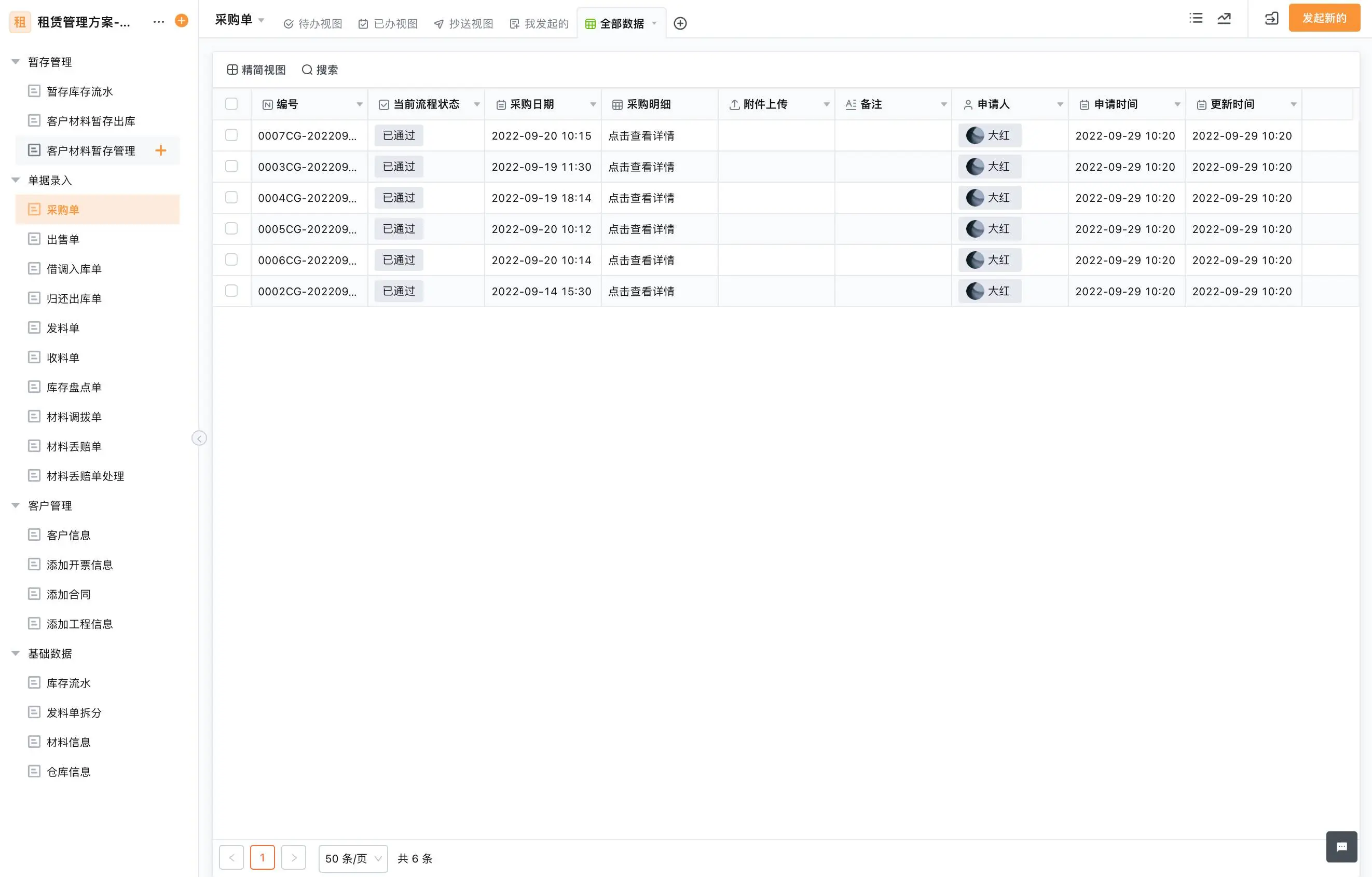The height and width of the screenshot is (877, 1372).
Task: Open 出售单 in the sidebar
Action: click(63, 239)
